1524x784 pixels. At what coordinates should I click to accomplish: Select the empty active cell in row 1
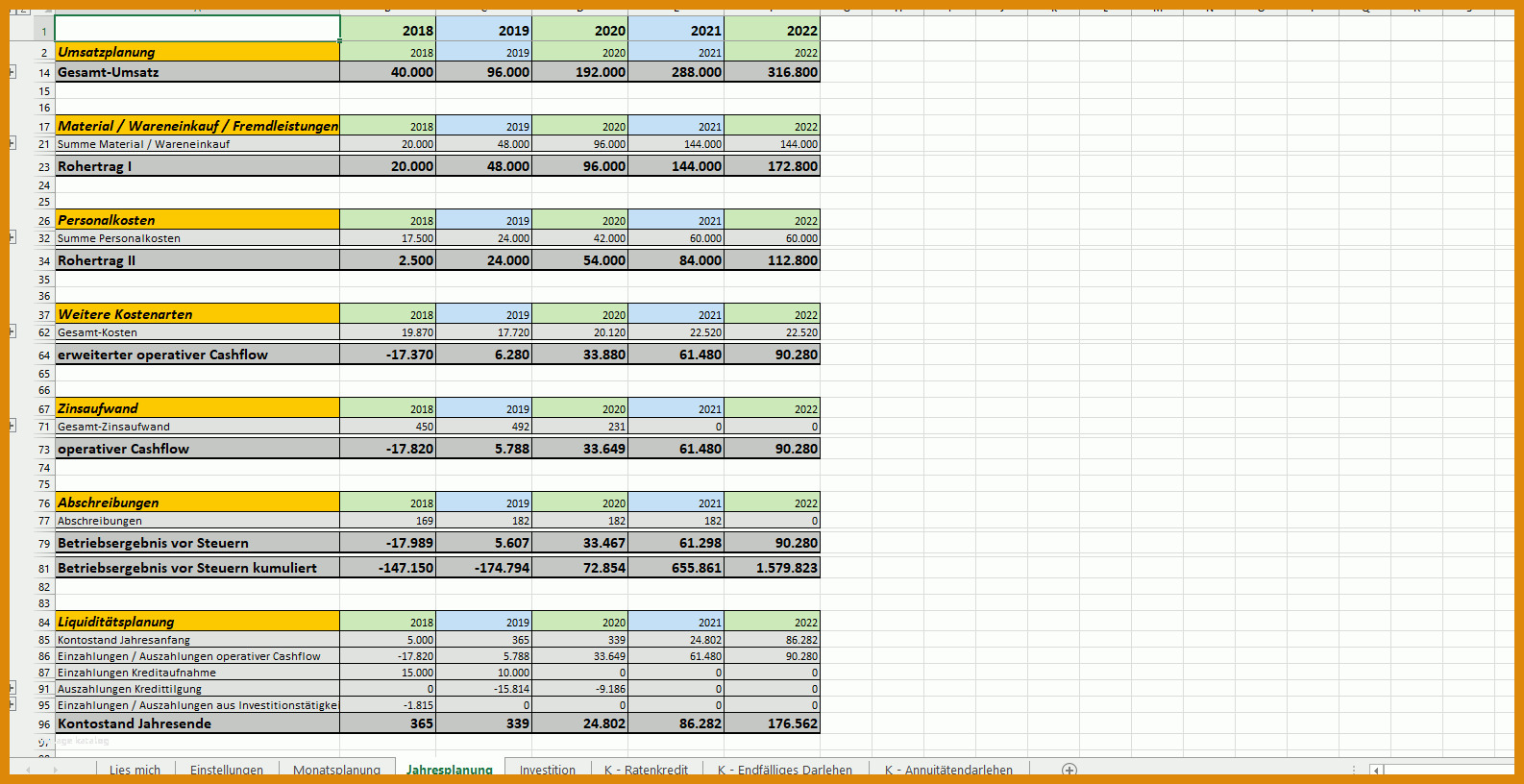(x=197, y=29)
